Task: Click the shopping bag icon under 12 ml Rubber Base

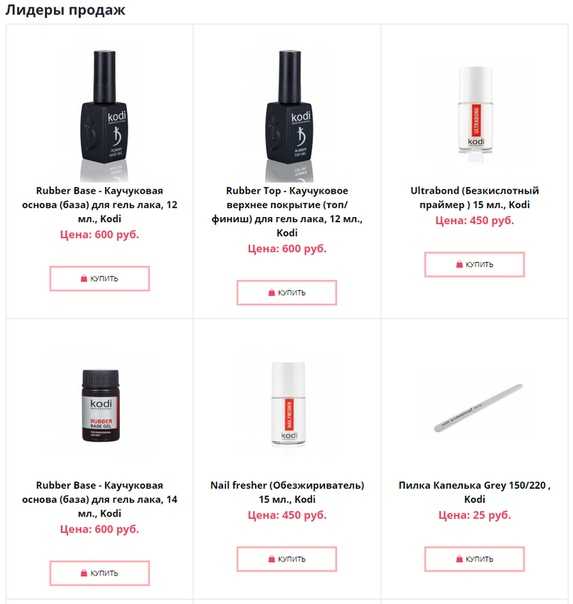Action: click(84, 279)
